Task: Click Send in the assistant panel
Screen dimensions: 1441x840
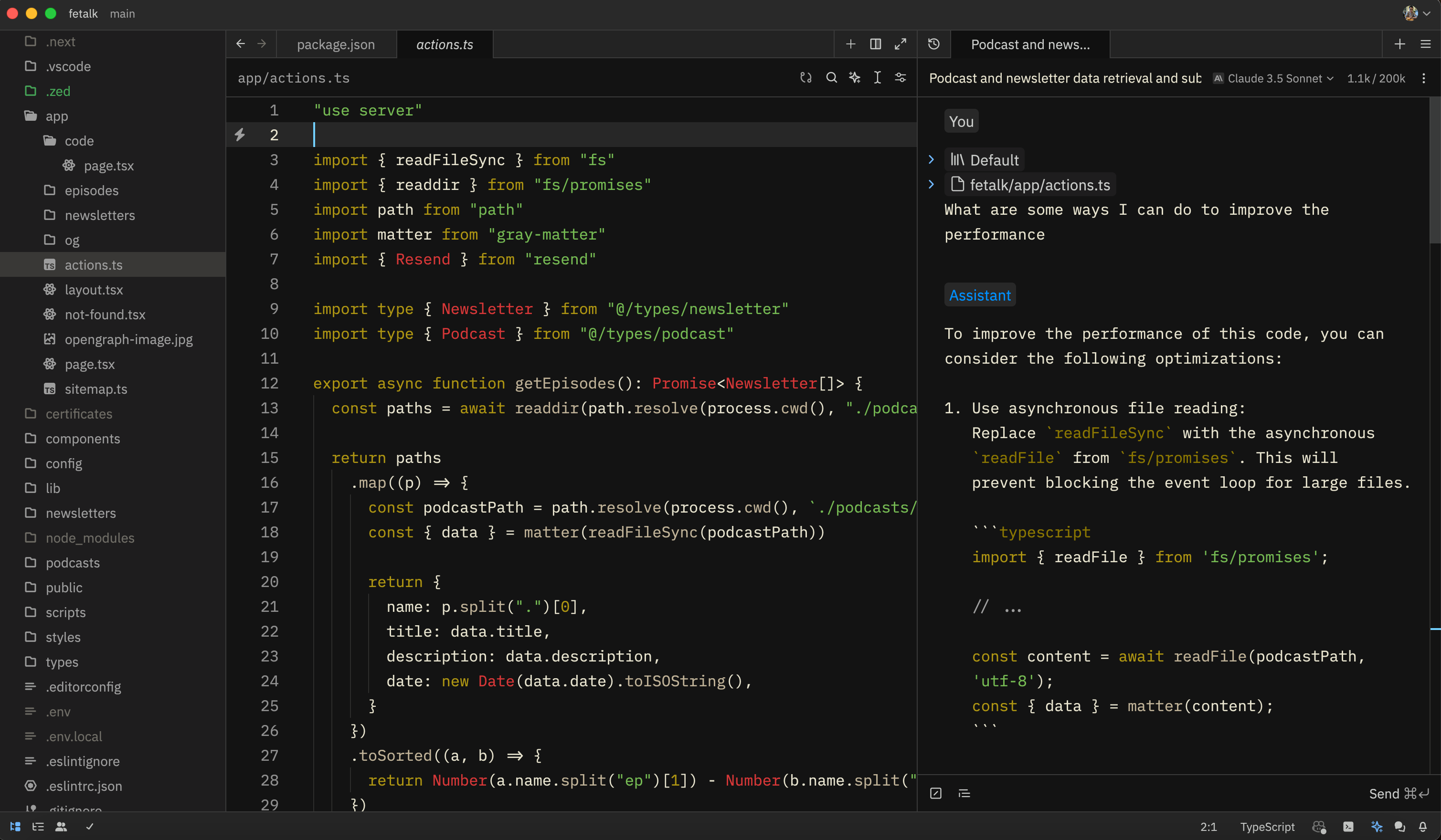Action: point(1399,793)
